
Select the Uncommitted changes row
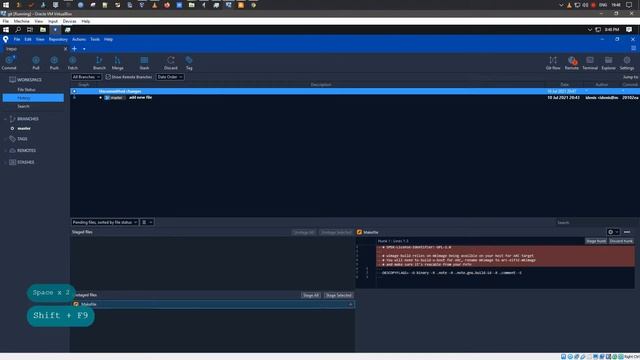click(x=355, y=91)
